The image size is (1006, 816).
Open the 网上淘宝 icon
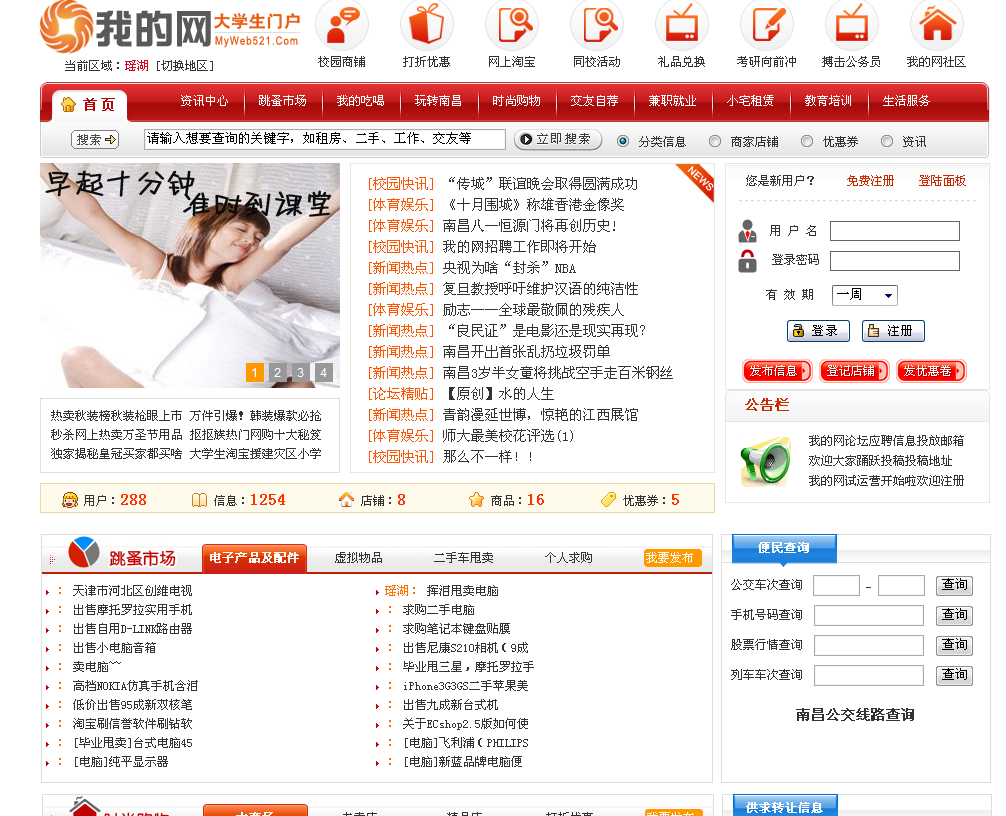point(512,26)
